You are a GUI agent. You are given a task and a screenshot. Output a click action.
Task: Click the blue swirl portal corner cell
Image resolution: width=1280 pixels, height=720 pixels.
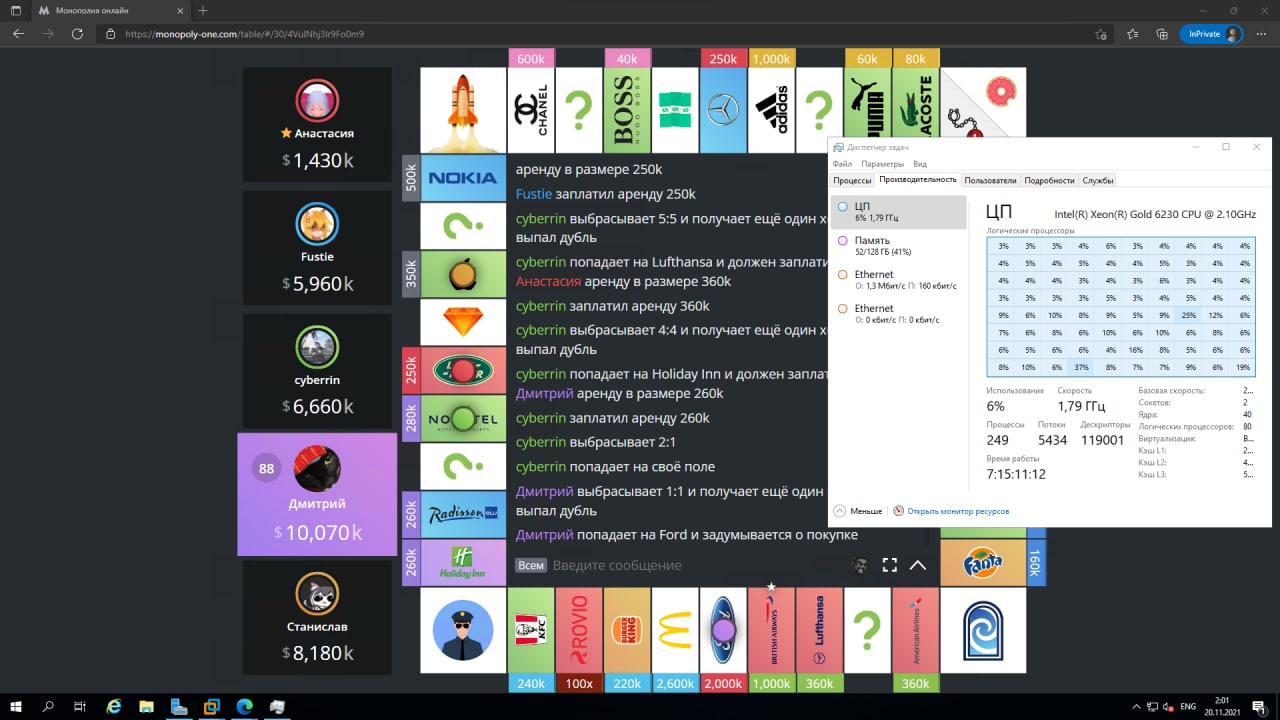pos(984,630)
